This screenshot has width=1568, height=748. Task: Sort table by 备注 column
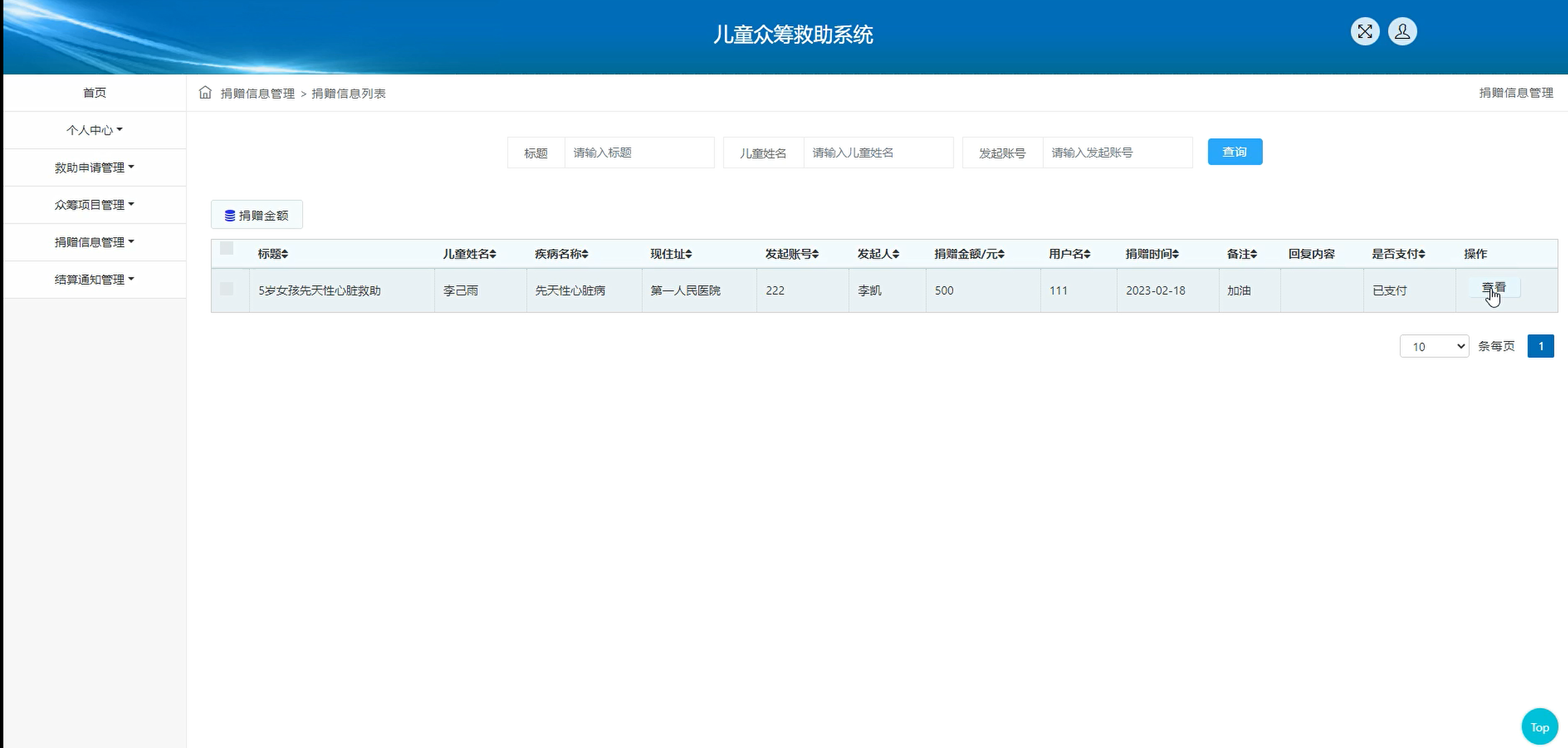(x=1242, y=254)
